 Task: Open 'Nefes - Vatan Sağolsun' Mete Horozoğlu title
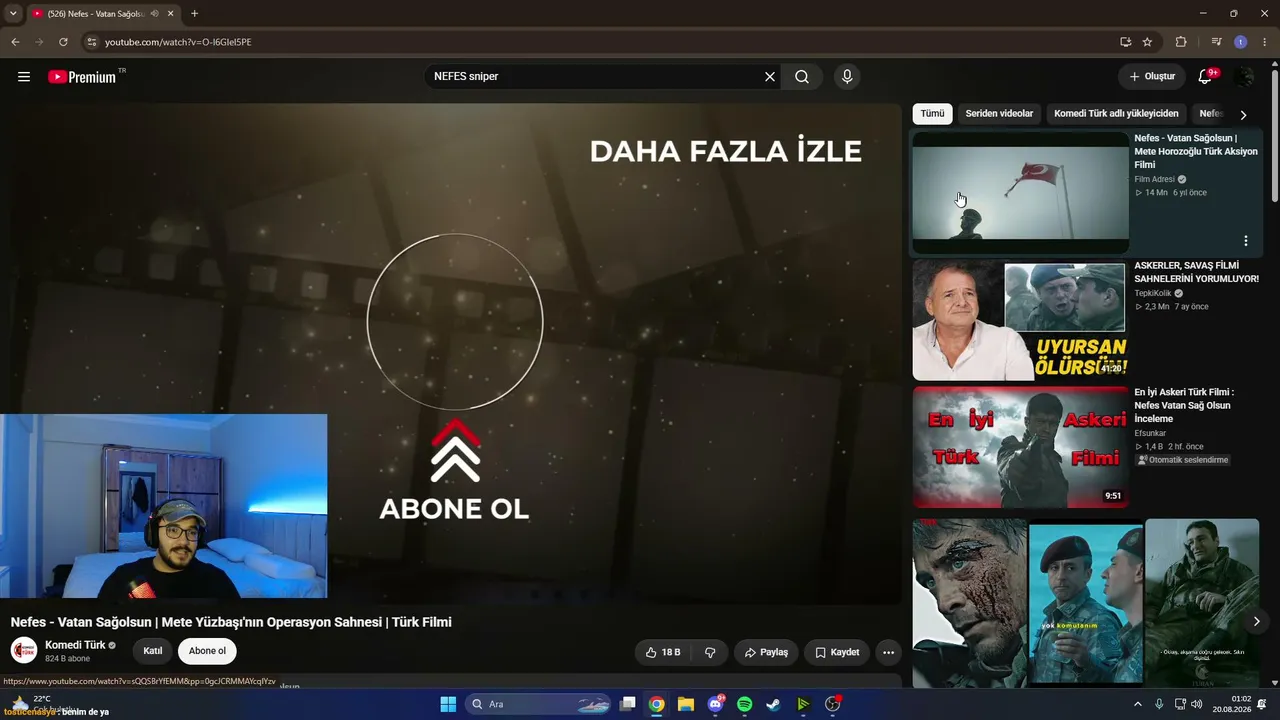[x=1196, y=151]
